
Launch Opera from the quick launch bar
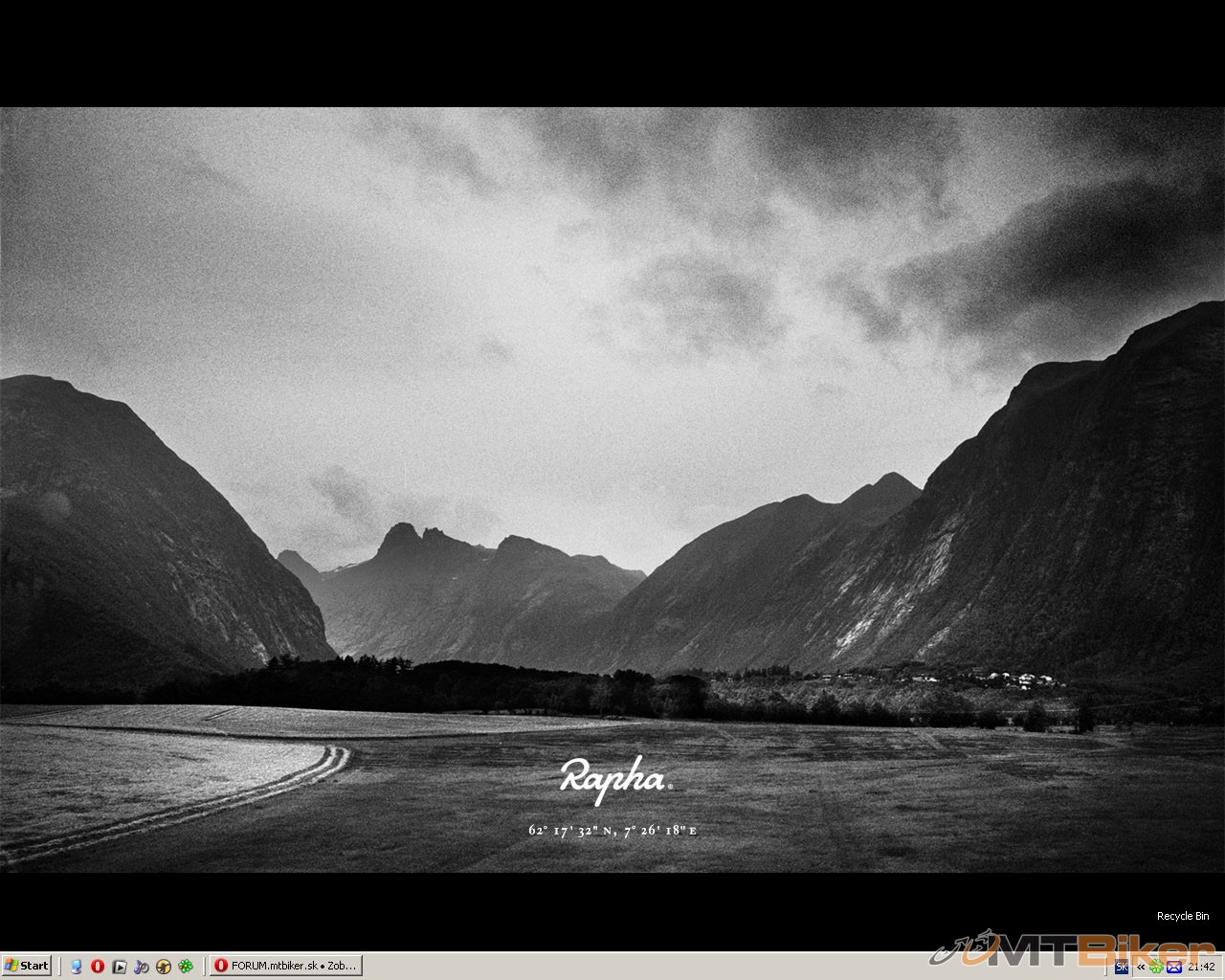[x=97, y=967]
